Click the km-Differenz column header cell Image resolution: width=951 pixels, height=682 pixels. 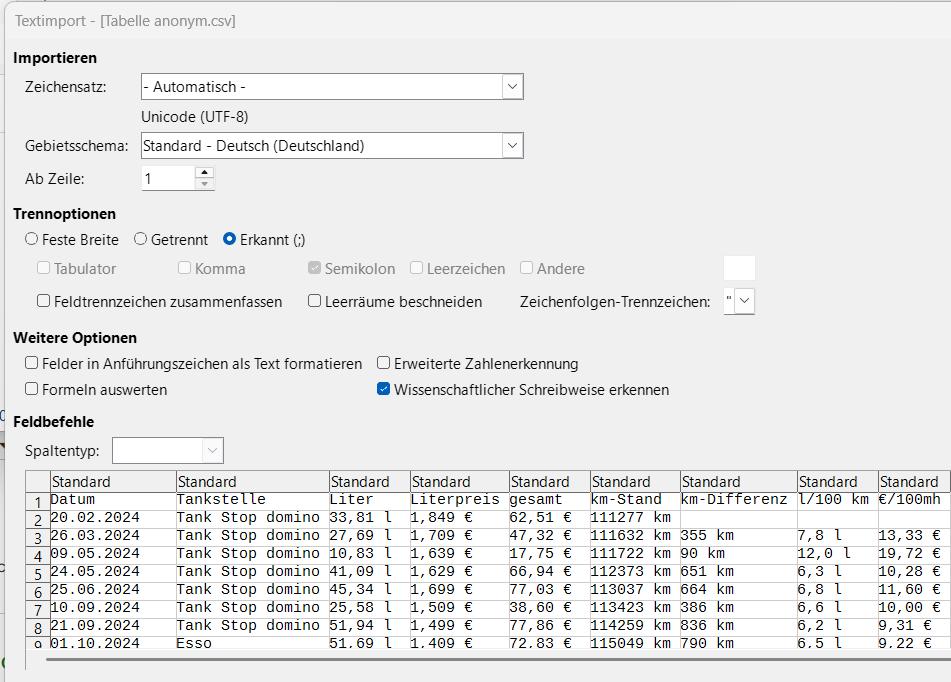point(738,482)
